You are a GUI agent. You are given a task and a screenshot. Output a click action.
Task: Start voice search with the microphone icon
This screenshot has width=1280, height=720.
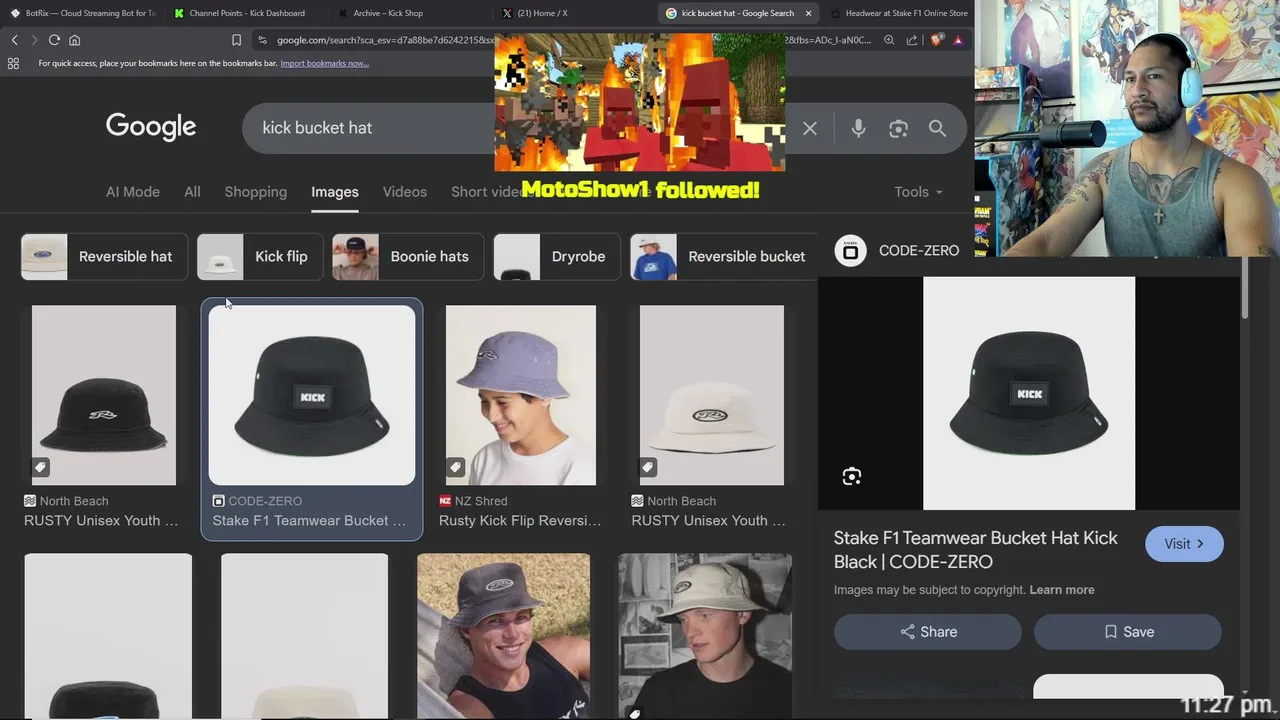[858, 128]
